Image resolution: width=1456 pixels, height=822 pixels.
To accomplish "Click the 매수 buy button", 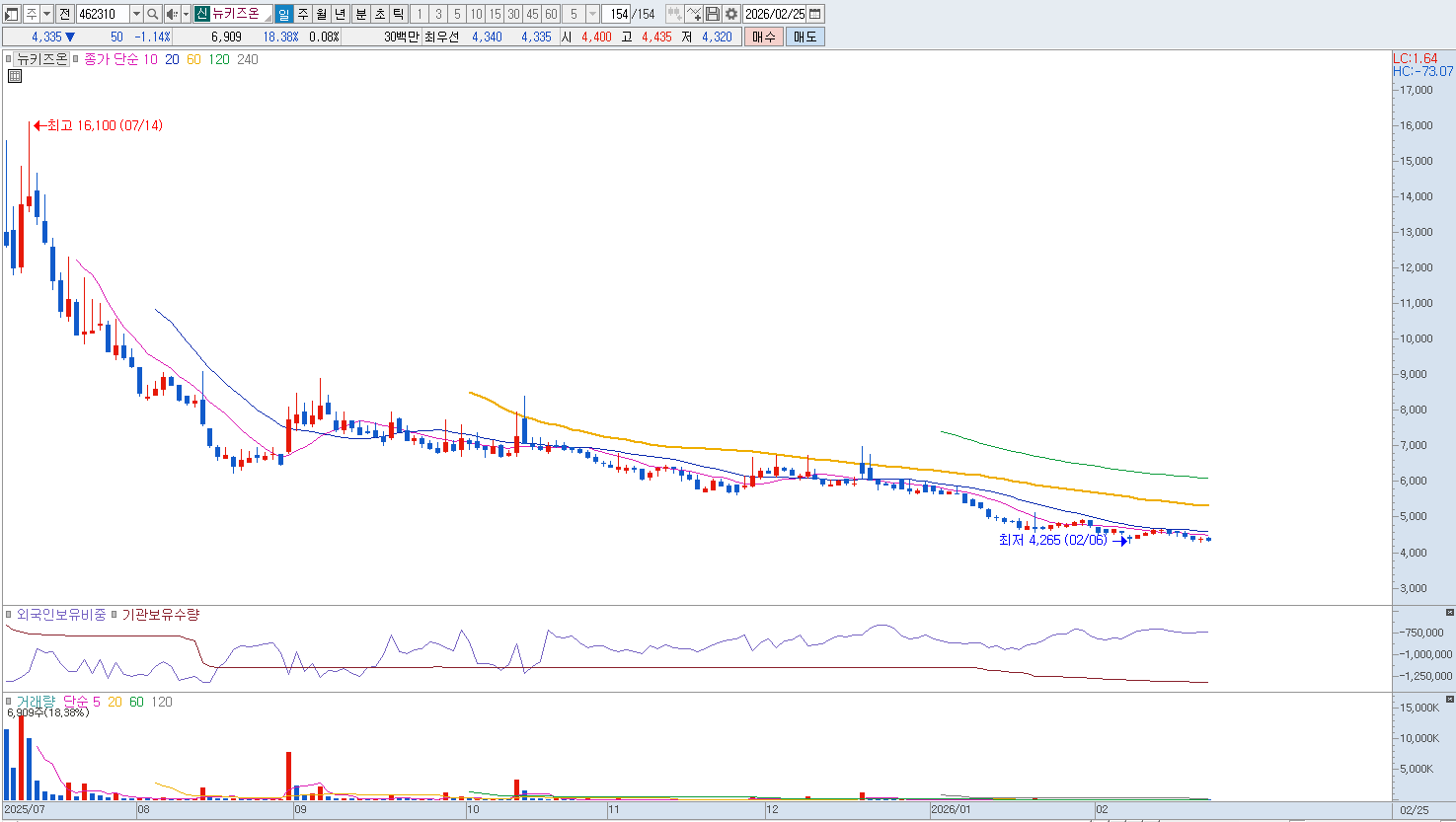I will (x=763, y=37).
